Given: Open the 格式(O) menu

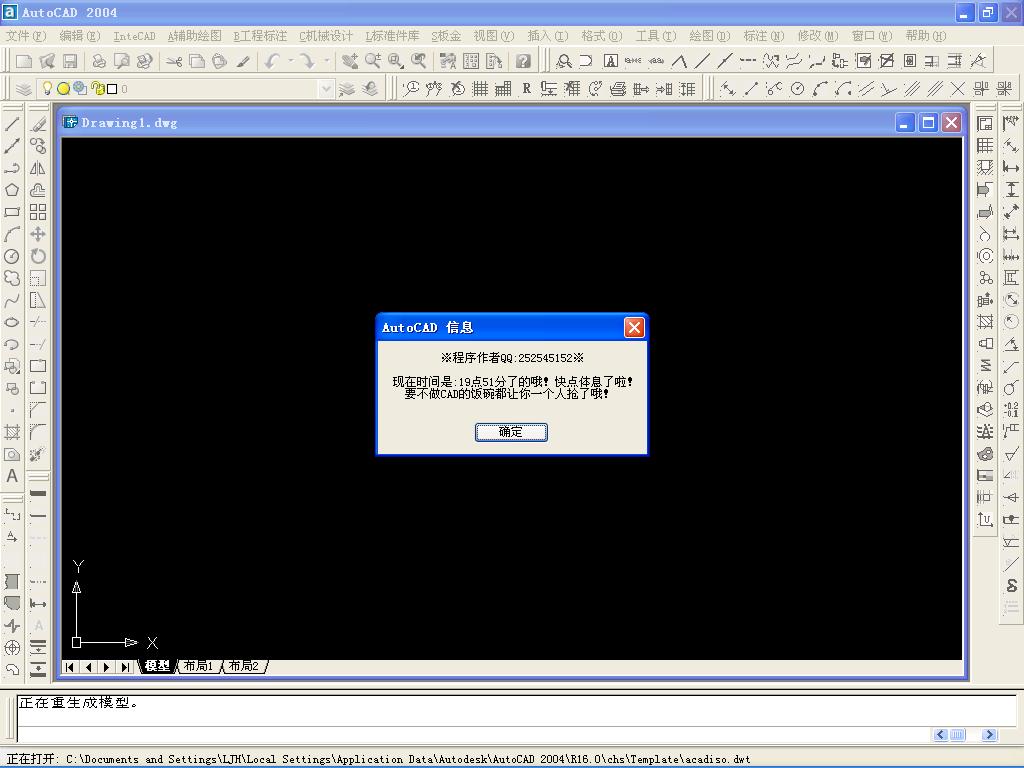Looking at the screenshot, I should (601, 36).
